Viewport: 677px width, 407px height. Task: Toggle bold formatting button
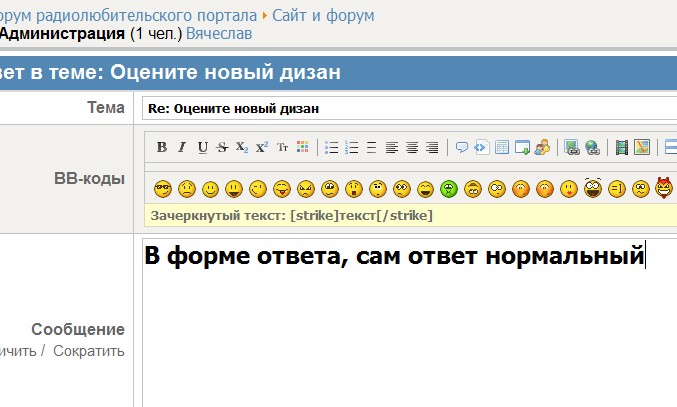[x=161, y=147]
